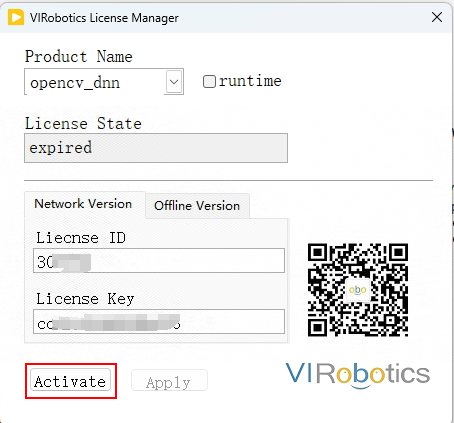Expand the Product Name dropdown arrow
This screenshot has width=454, height=423.
click(174, 81)
